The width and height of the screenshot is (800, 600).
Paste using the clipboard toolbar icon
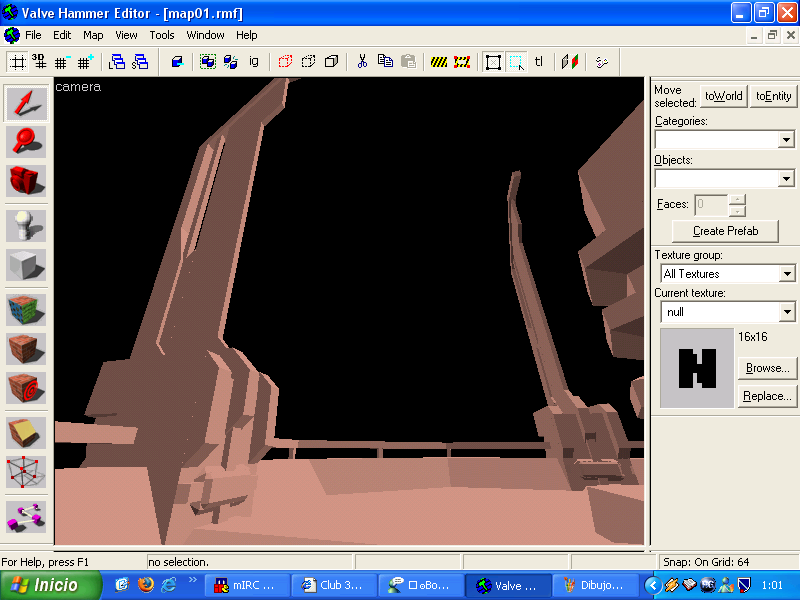click(x=408, y=62)
